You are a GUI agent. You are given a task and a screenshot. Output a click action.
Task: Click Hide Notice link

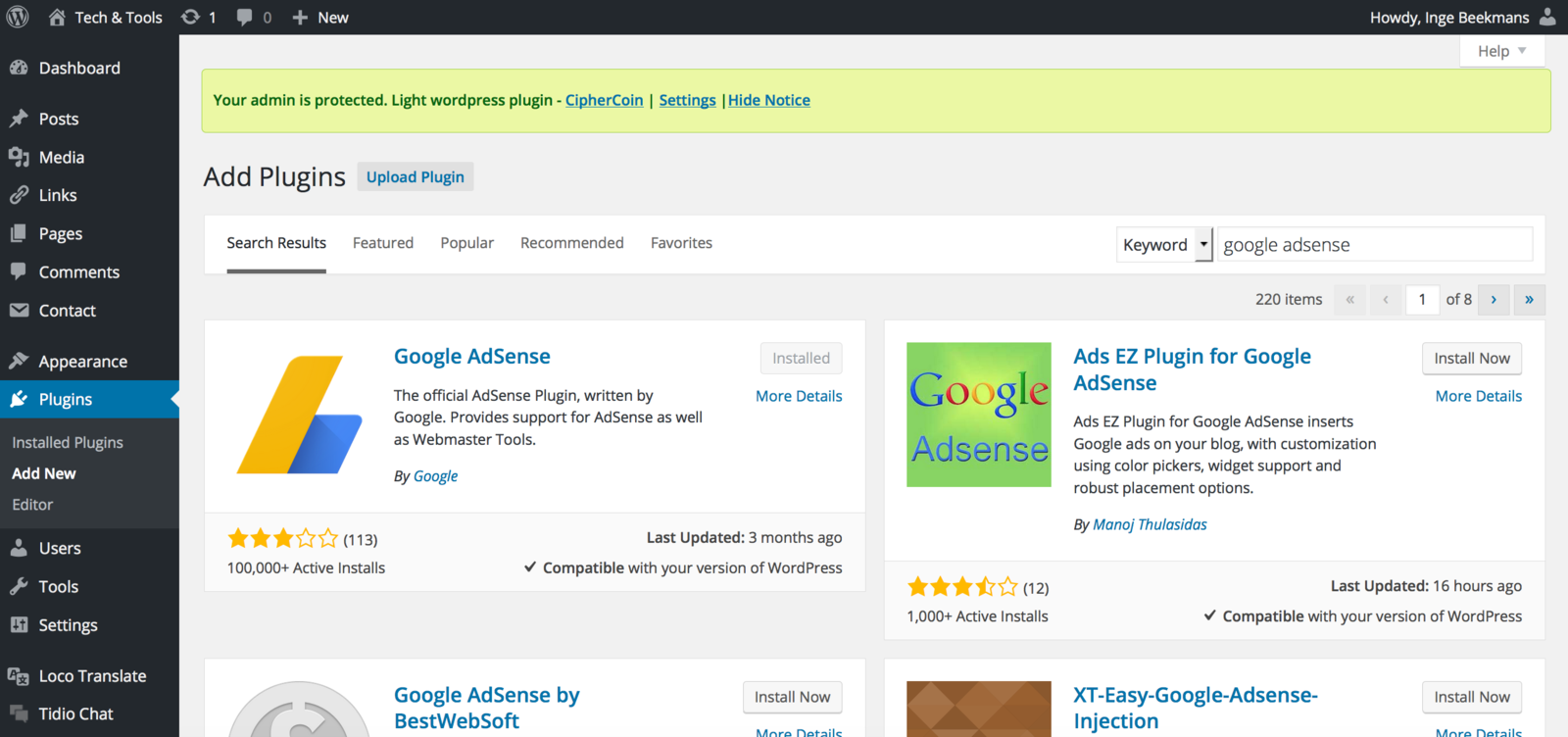coord(769,100)
